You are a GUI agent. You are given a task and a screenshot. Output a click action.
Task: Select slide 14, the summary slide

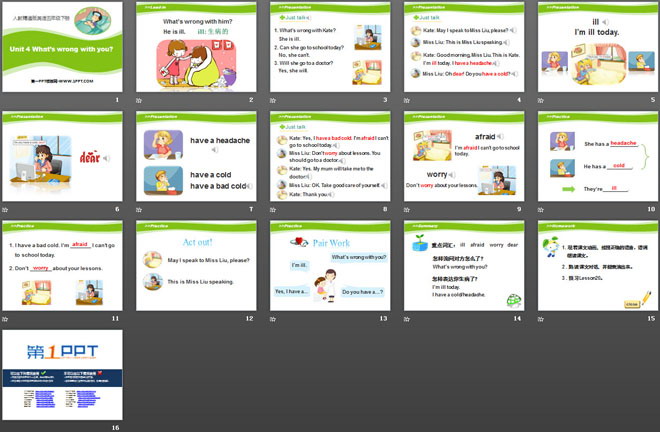(x=464, y=266)
